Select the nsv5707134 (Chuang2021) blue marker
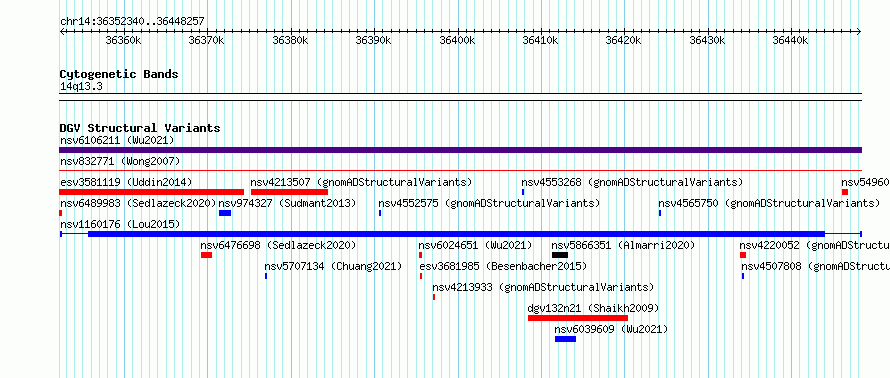The height and width of the screenshot is (378, 890). tap(266, 276)
